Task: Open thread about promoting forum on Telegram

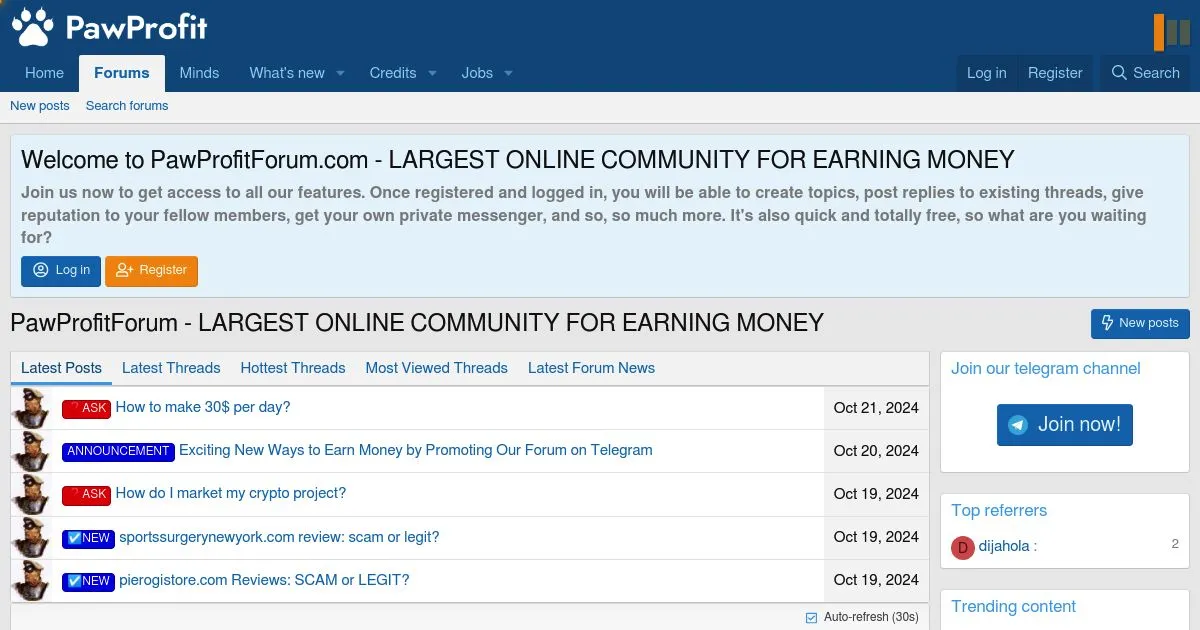Action: tap(416, 450)
